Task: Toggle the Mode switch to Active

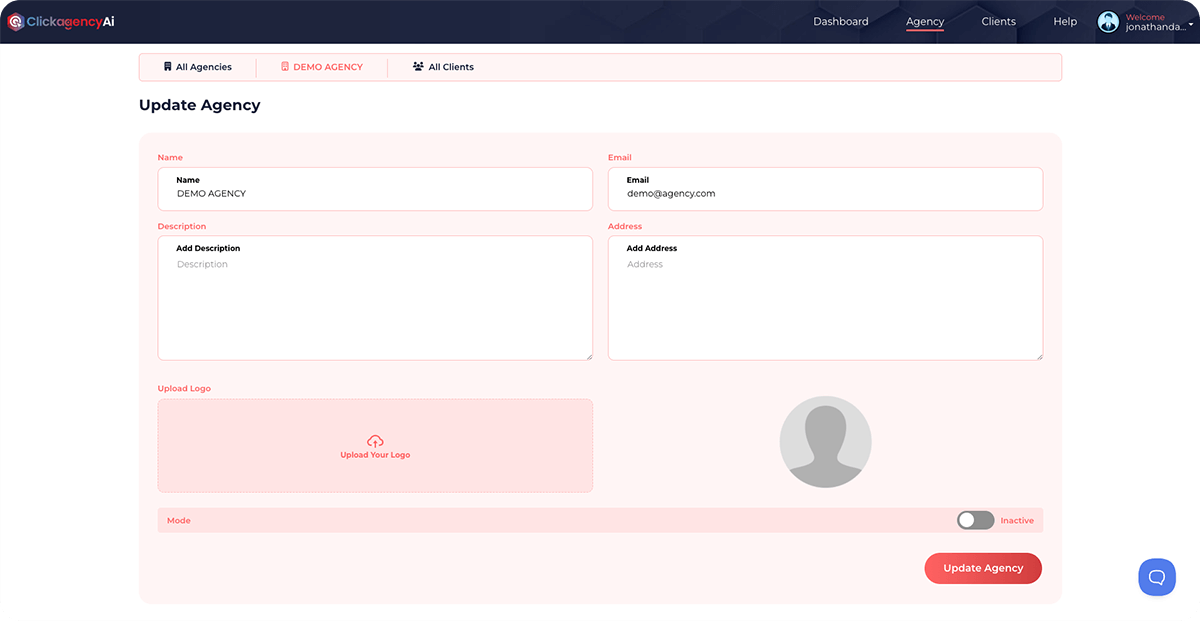Action: pyautogui.click(x=975, y=520)
